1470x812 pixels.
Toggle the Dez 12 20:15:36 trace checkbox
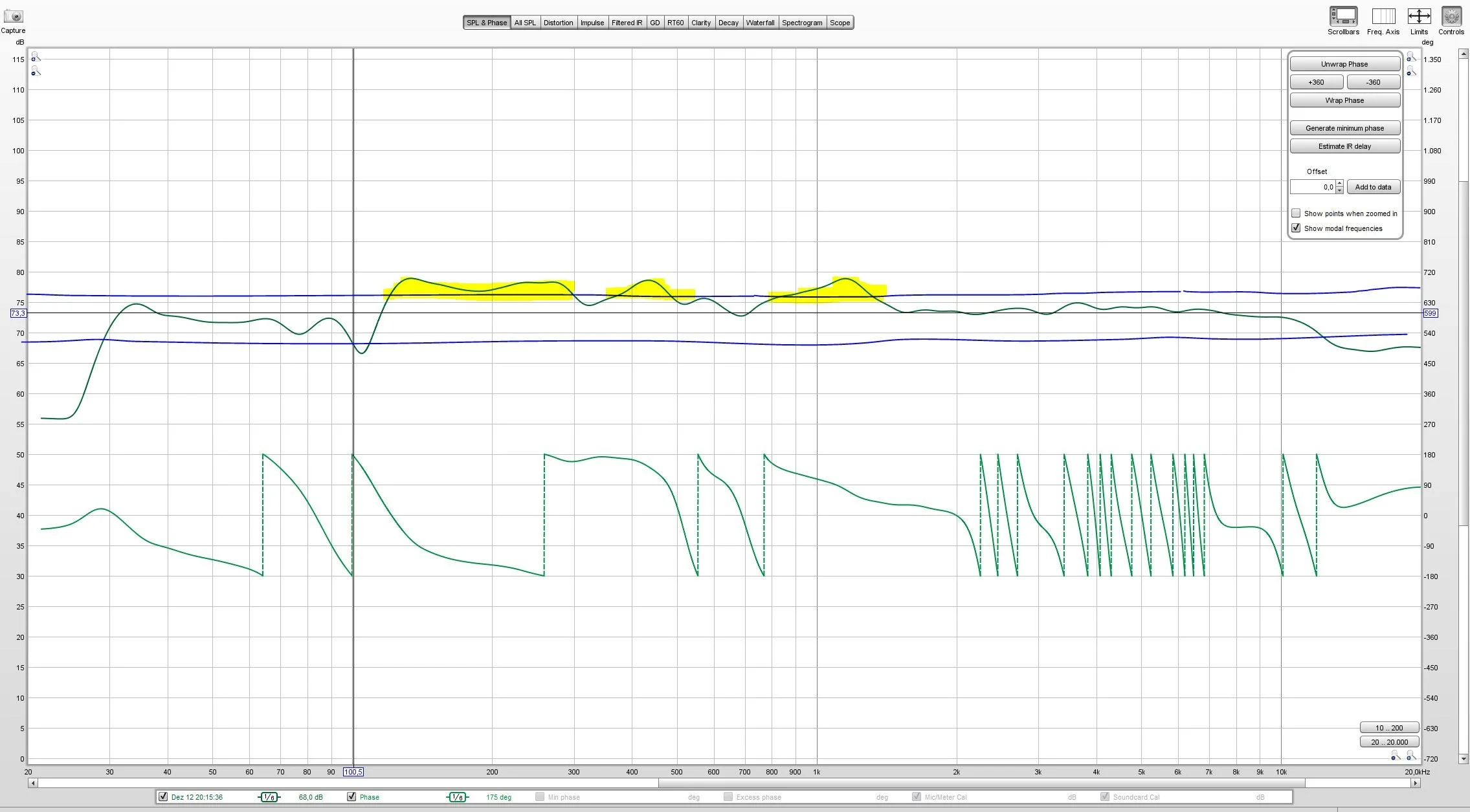[x=163, y=796]
